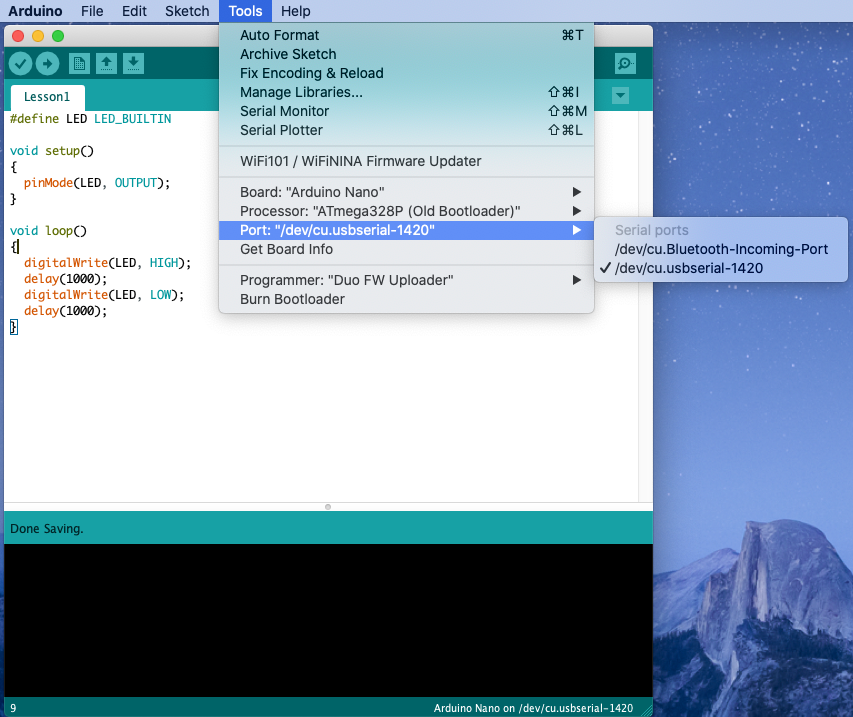
Task: Select the checked /dev/cu.usbserial-1420 port
Action: point(688,268)
